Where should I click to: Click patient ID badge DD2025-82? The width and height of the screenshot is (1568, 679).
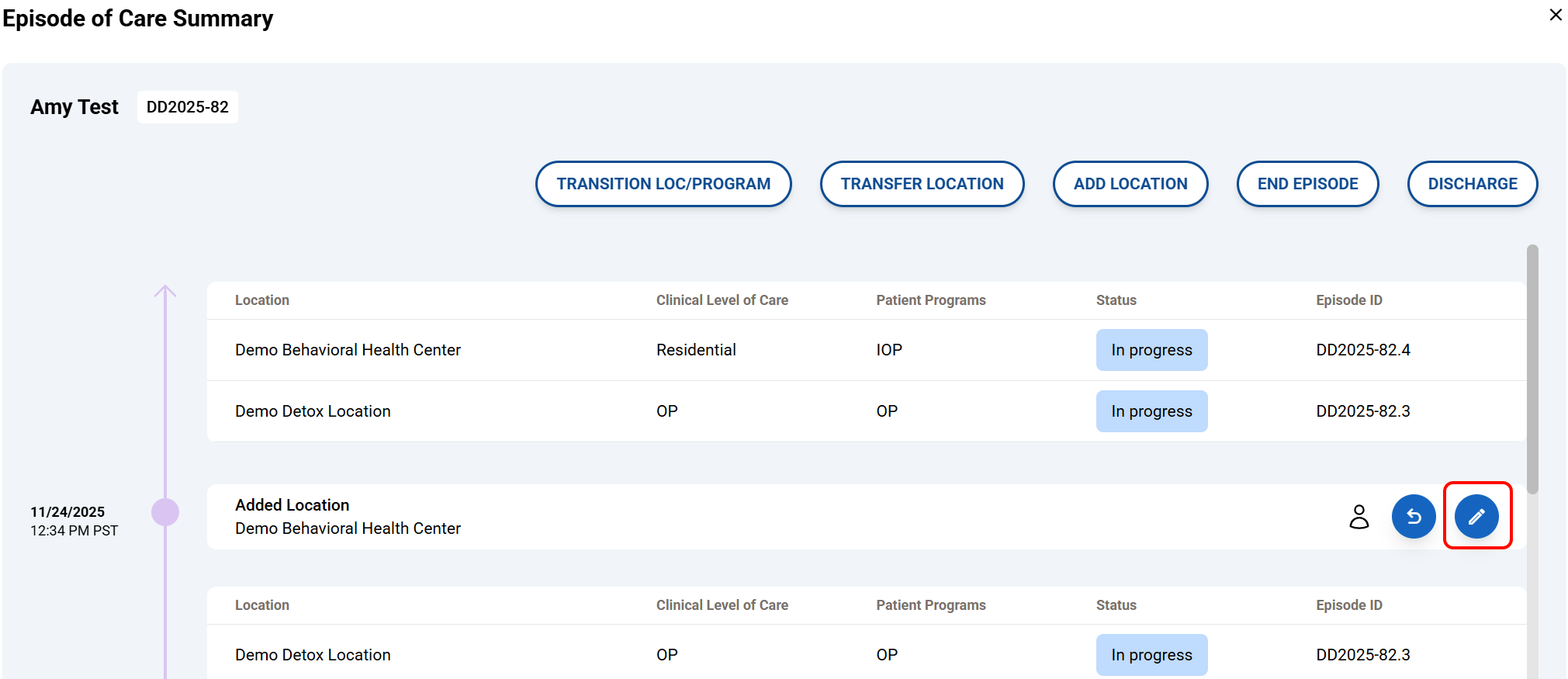tap(187, 107)
